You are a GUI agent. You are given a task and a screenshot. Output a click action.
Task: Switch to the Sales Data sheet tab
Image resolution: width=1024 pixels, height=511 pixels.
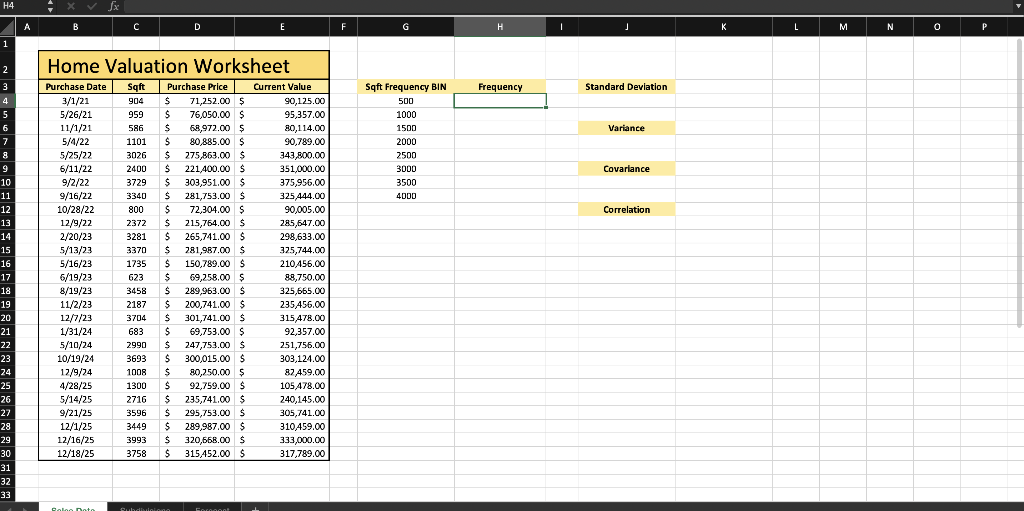73,507
